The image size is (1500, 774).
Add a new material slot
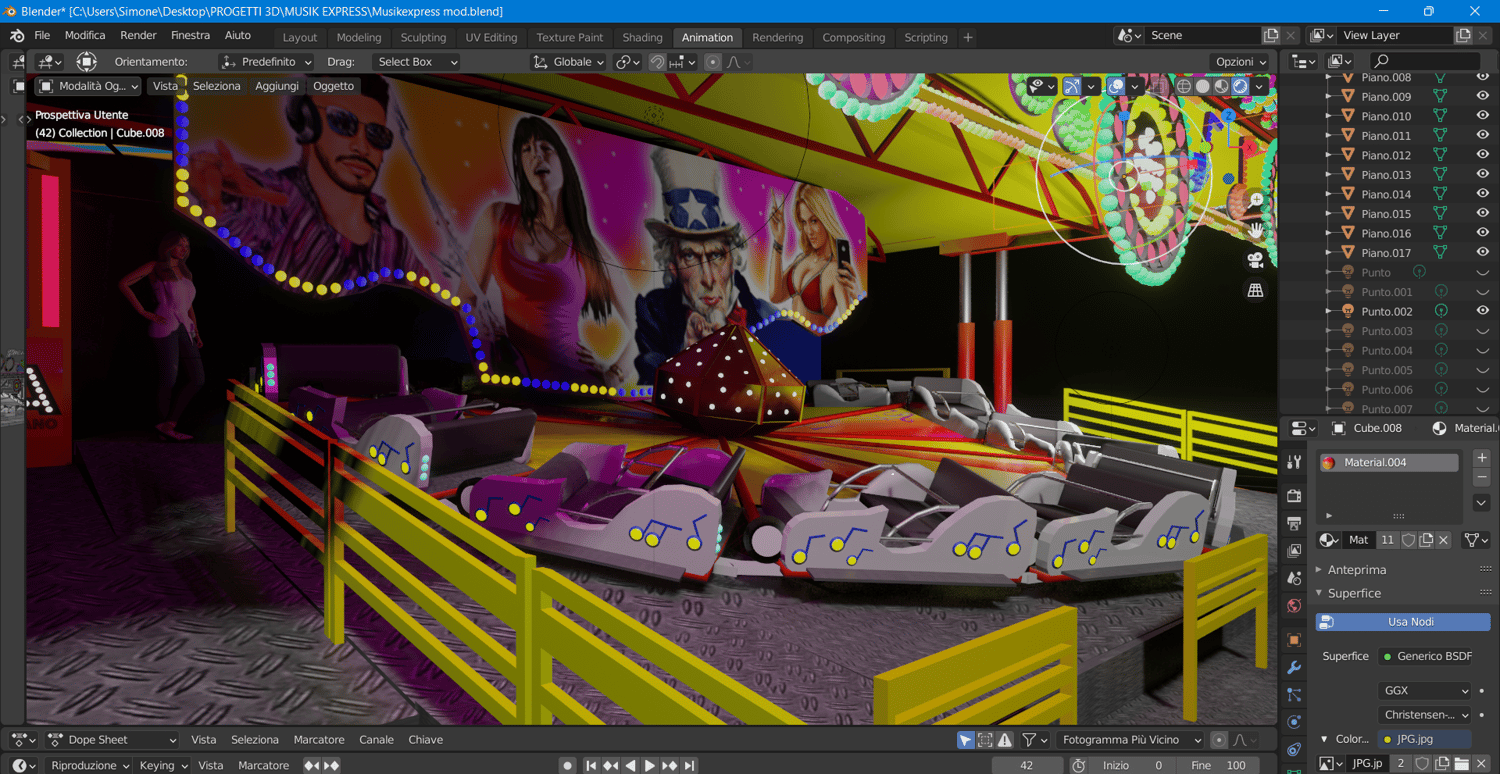1482,457
